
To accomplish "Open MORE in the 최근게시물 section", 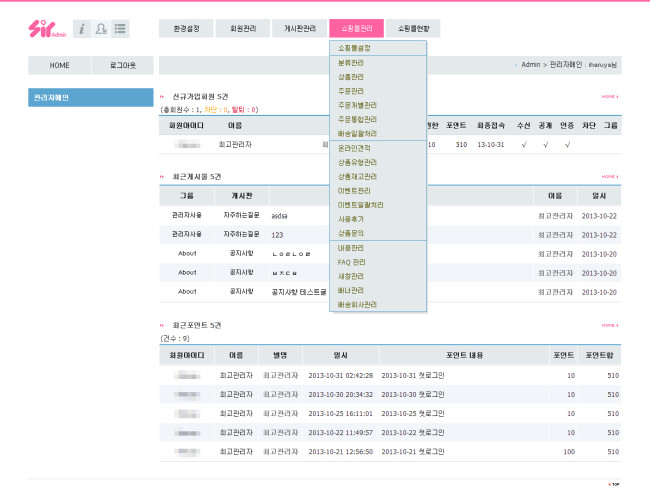I will [609, 177].
